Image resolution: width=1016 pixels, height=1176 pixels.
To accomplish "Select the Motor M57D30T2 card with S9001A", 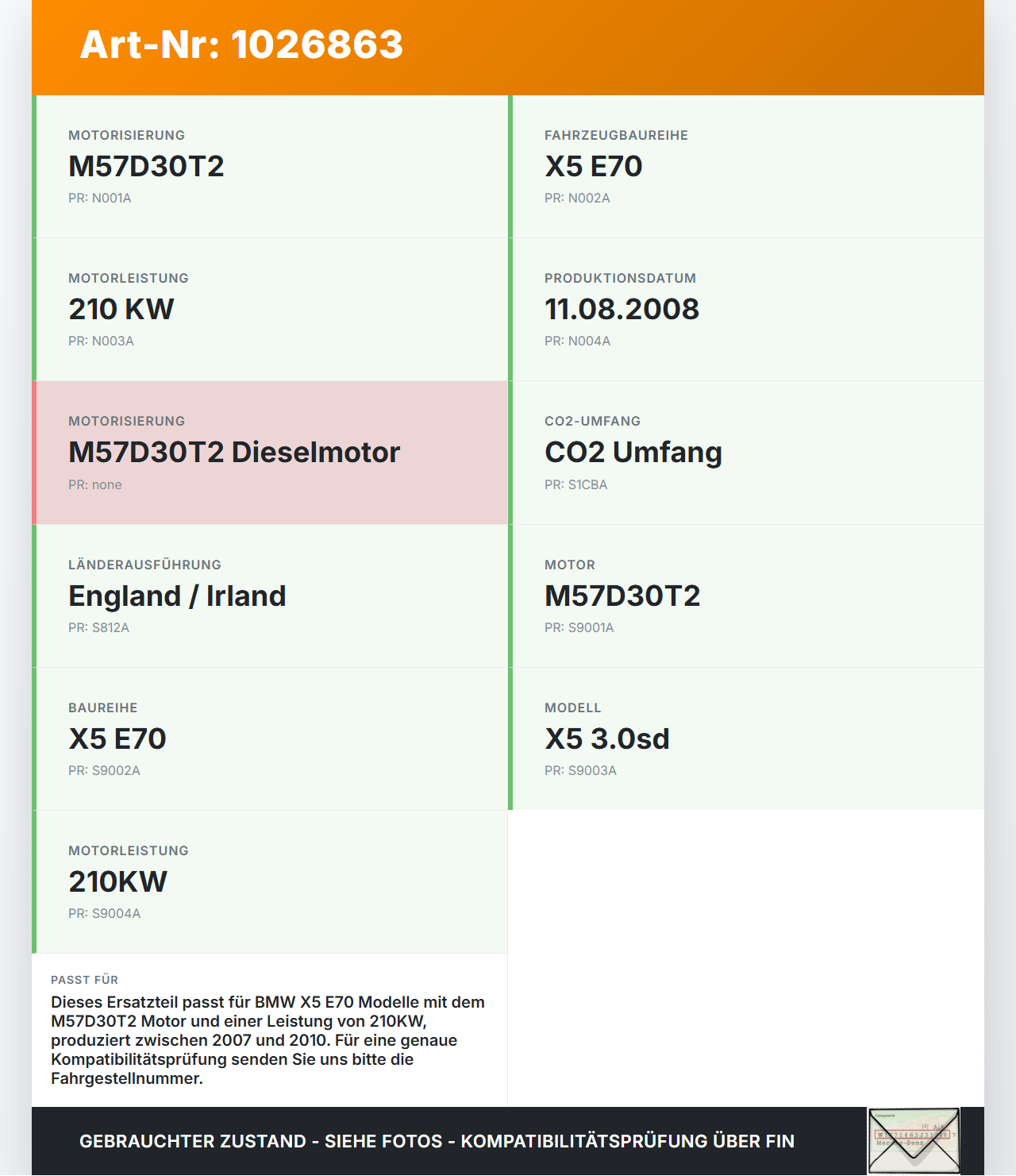I will point(746,596).
